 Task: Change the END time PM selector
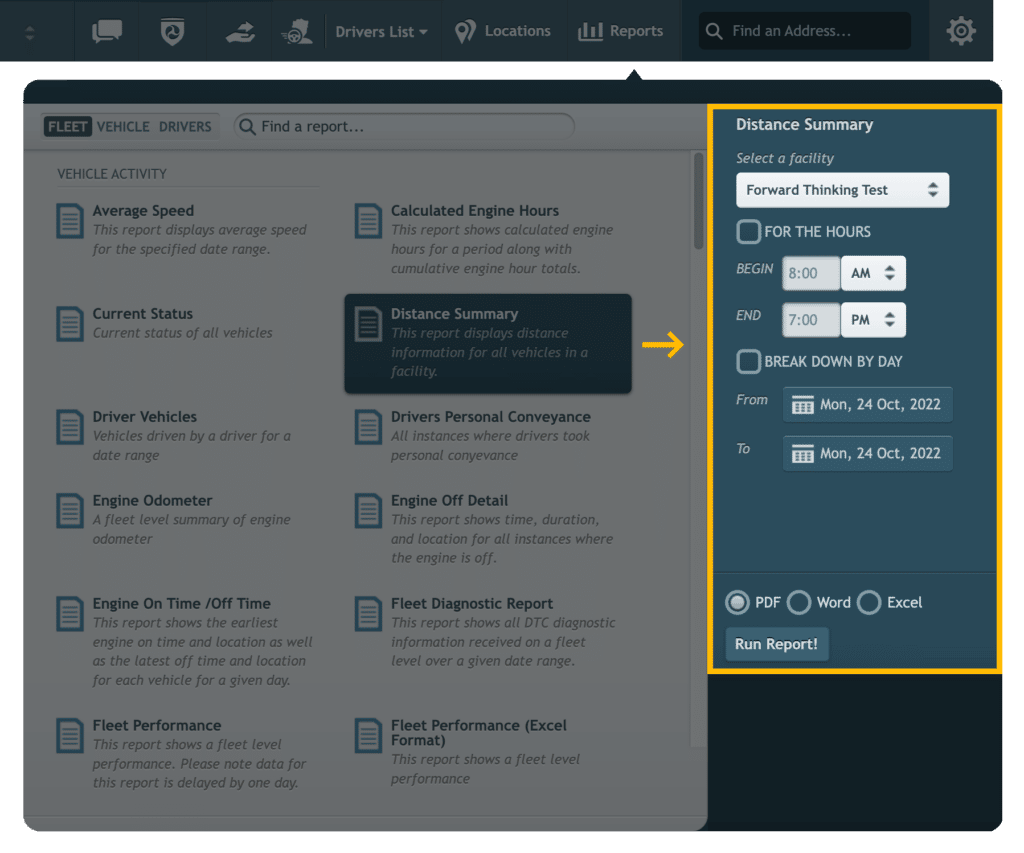click(873, 320)
